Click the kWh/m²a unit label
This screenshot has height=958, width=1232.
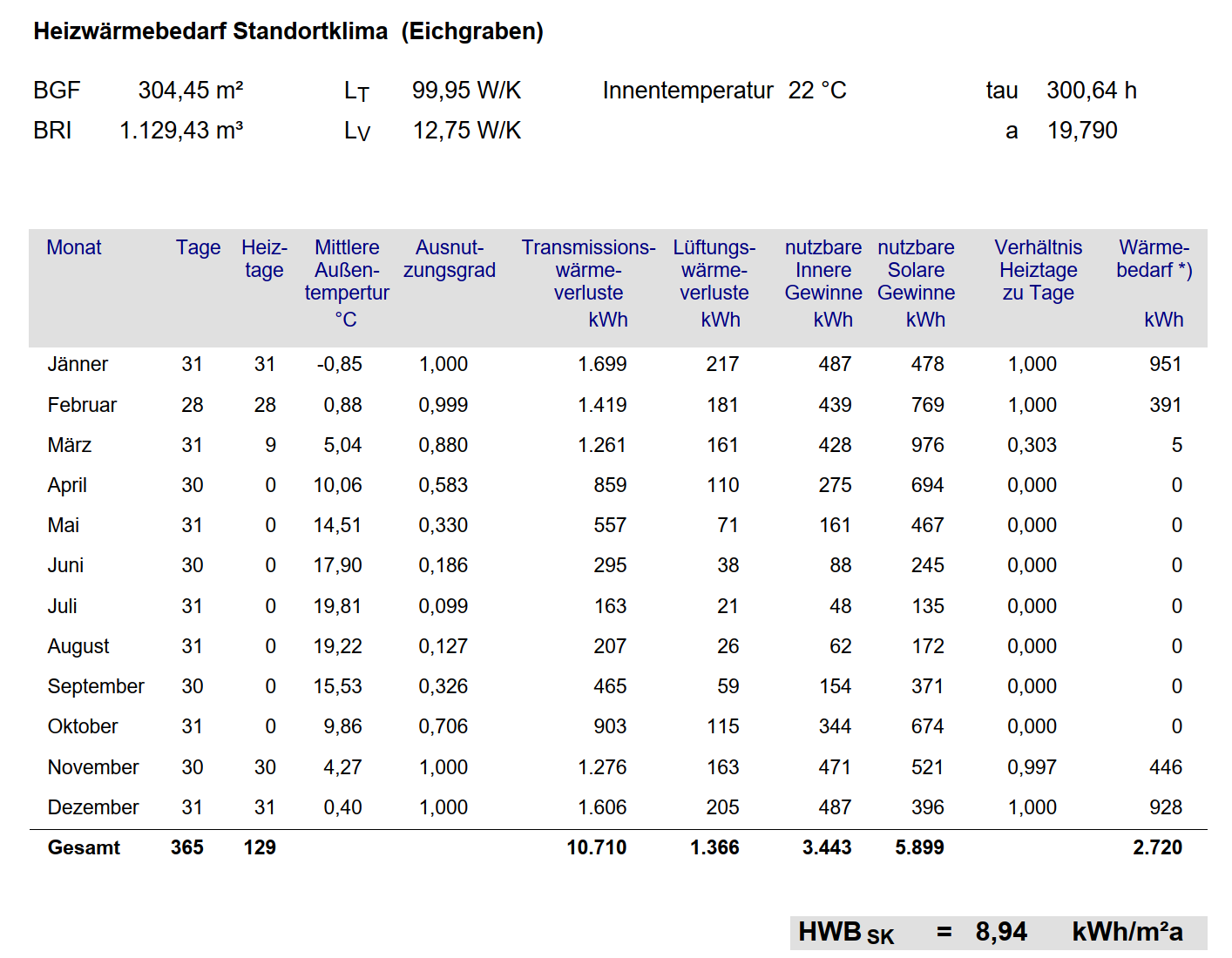tap(1127, 932)
